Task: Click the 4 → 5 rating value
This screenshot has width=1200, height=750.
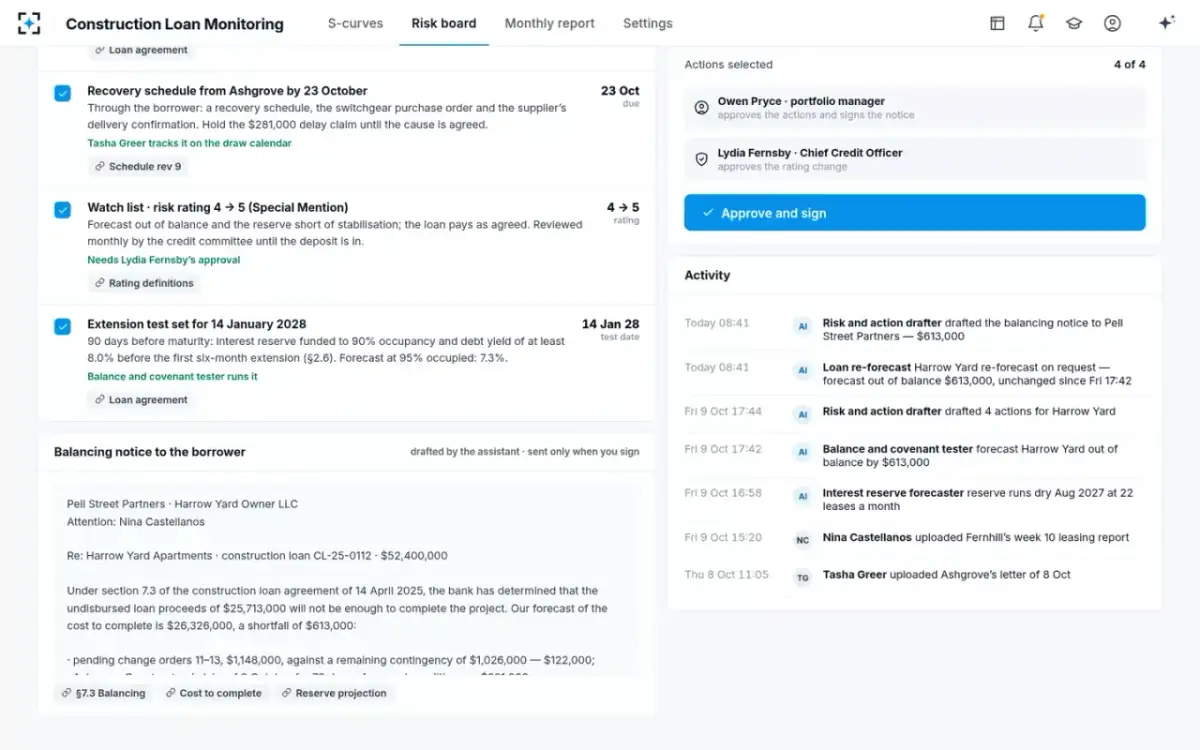Action: [623, 207]
